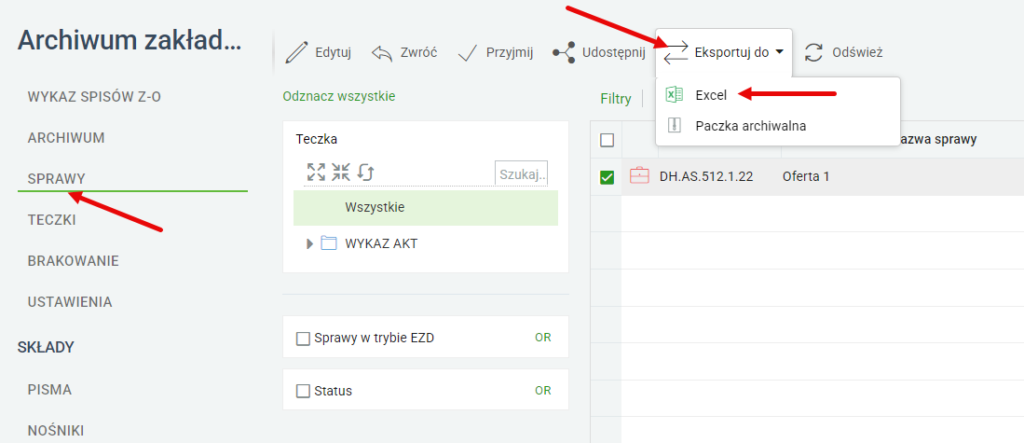Click the Oferta 1 case name cell
The width and height of the screenshot is (1024, 443).
(x=806, y=176)
